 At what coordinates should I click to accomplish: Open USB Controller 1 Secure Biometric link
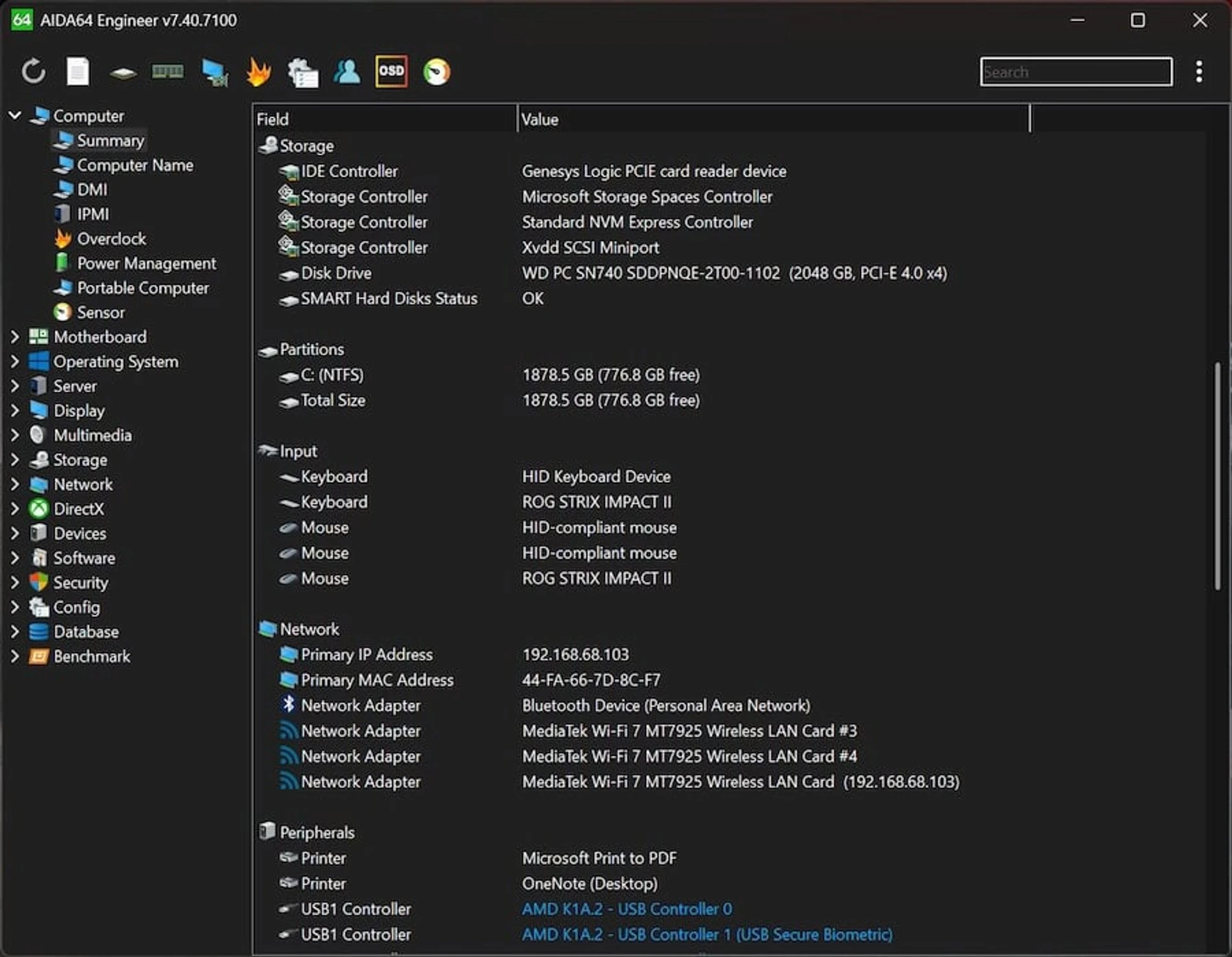707,935
